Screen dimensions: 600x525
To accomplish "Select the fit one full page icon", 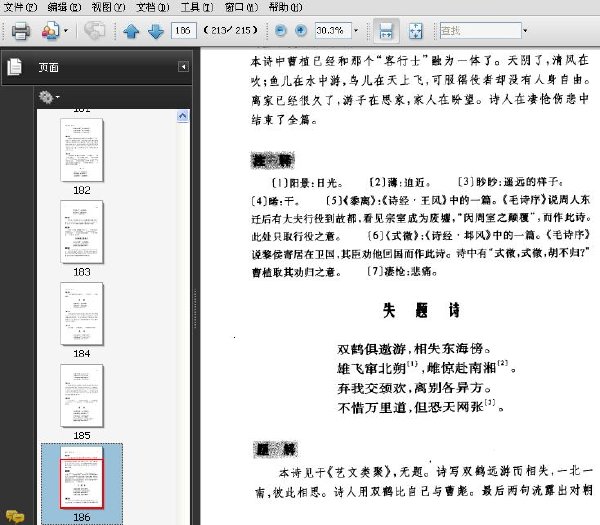I will coord(416,31).
